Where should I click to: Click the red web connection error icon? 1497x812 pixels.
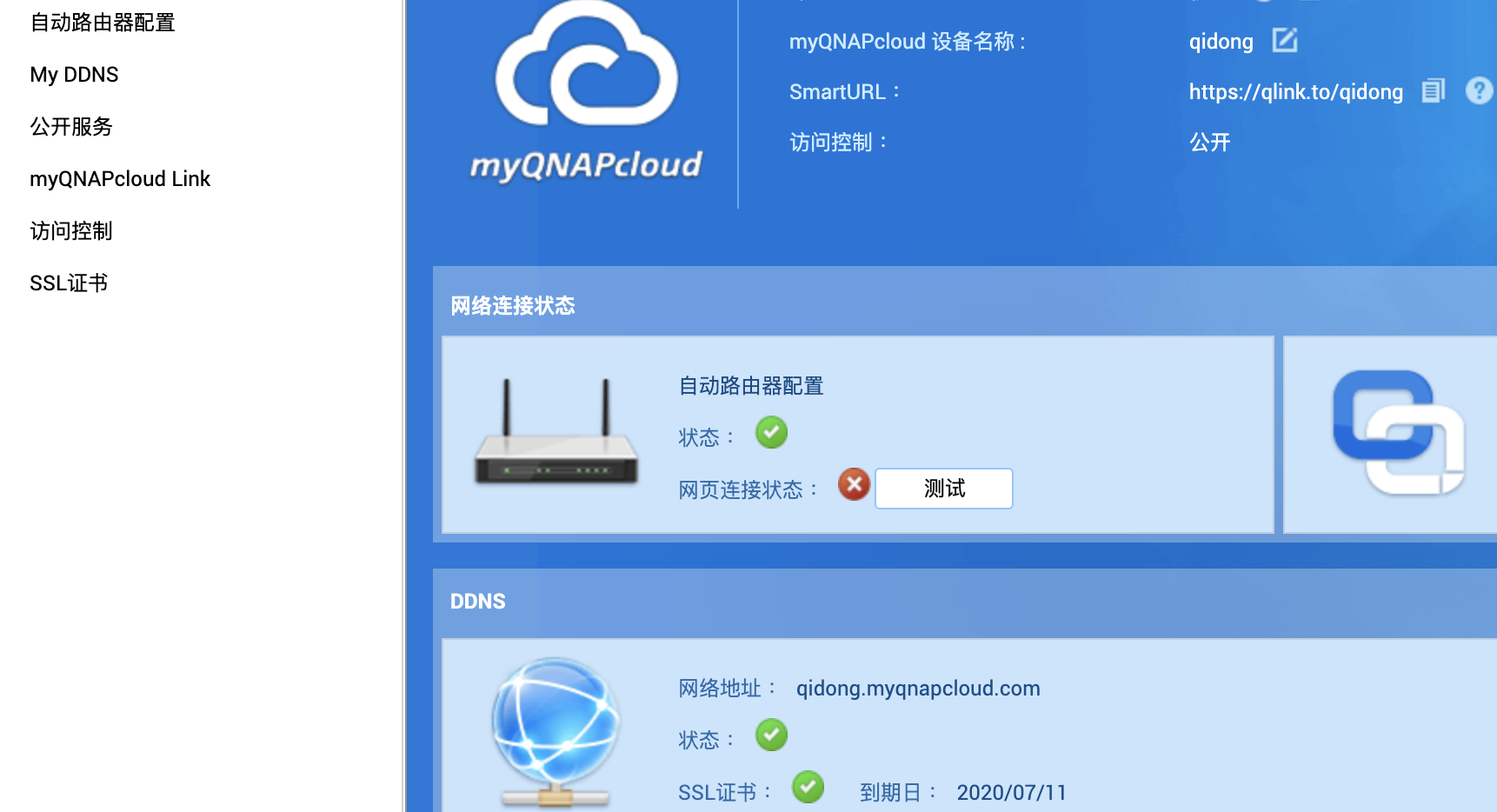pyautogui.click(x=854, y=484)
